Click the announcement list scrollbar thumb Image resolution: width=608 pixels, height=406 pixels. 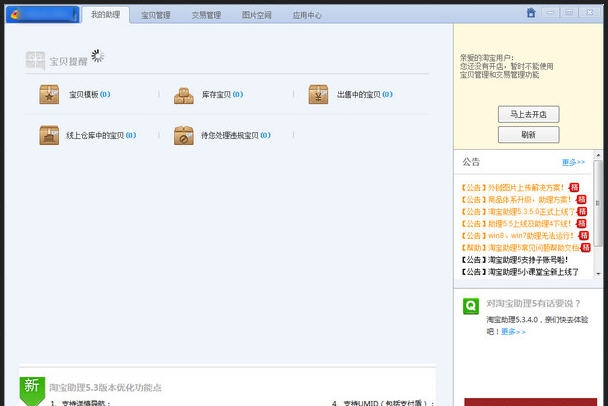click(x=598, y=203)
